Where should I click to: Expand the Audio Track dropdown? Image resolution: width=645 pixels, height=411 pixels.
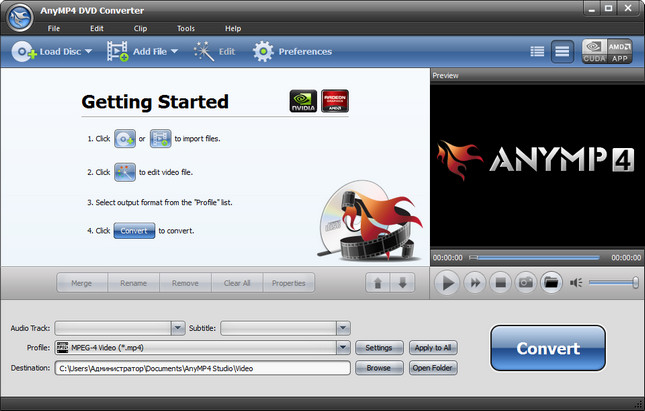[x=179, y=327]
